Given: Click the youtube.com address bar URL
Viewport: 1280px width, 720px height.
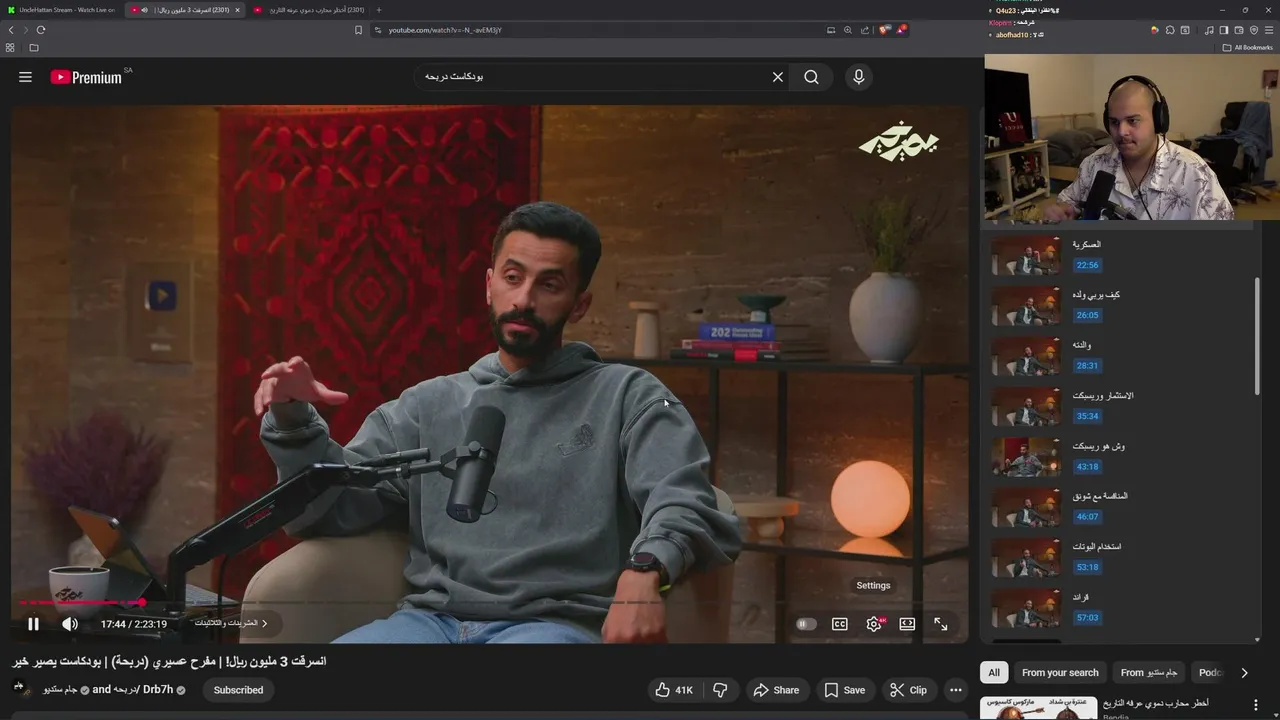Looking at the screenshot, I should [445, 30].
